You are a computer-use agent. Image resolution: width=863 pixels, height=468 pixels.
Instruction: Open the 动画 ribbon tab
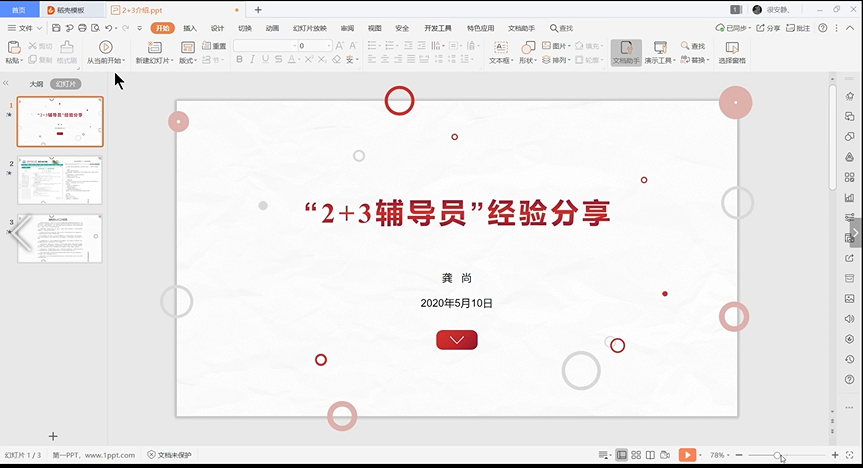tap(272, 28)
